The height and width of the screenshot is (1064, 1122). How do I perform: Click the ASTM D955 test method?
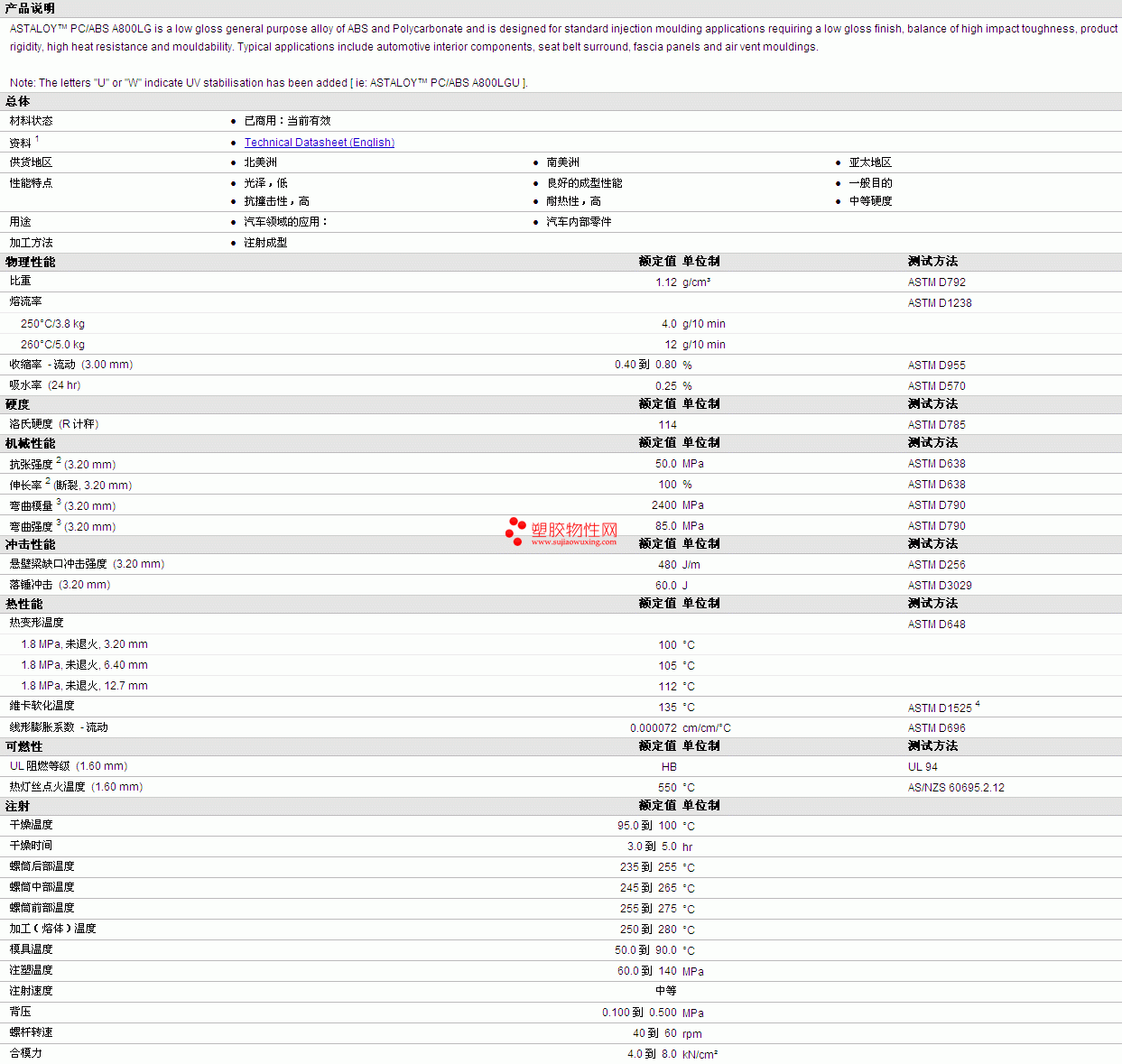936,365
